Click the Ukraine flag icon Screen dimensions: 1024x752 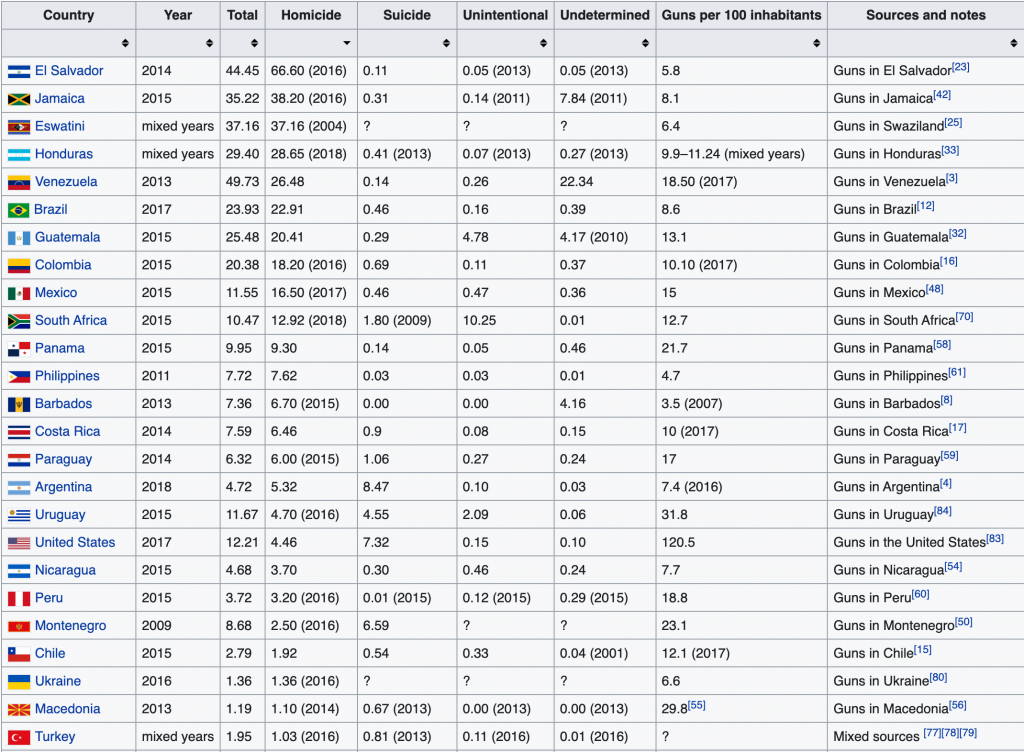(19, 681)
